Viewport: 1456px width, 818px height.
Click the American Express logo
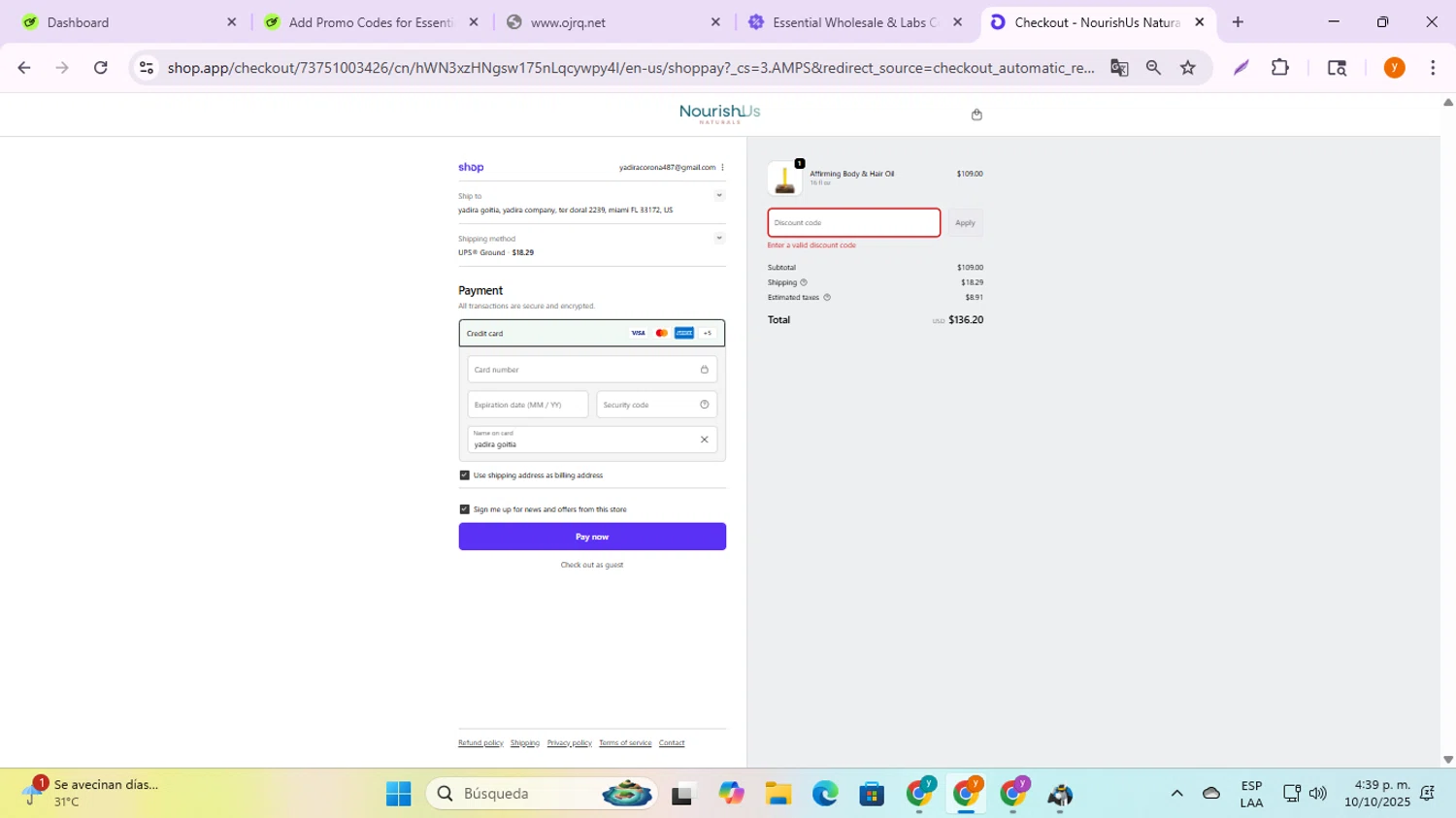[684, 333]
